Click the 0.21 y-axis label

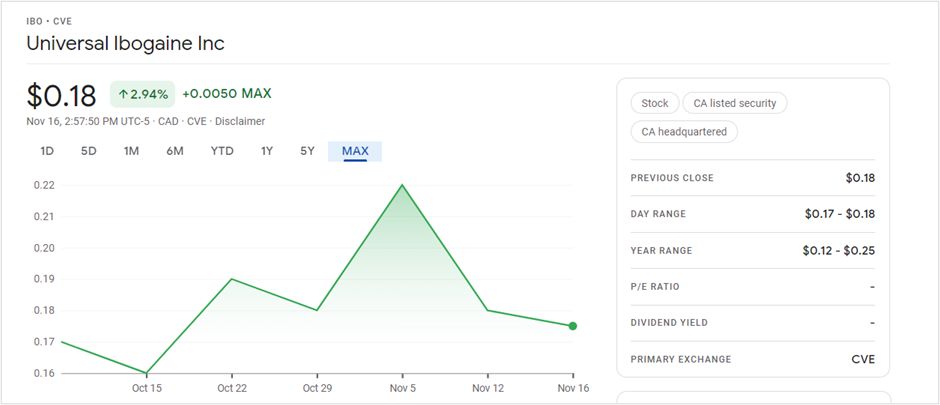[44, 216]
